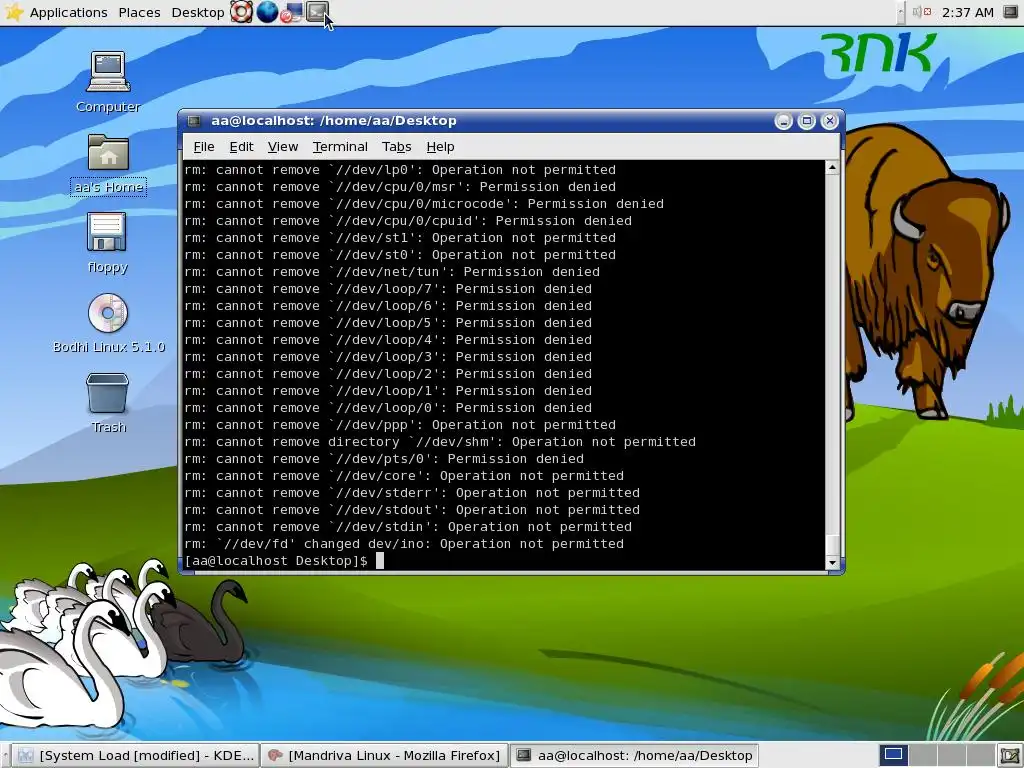This screenshot has height=768, width=1024.
Task: Click the '//dev/st1' error line
Action: [400, 238]
